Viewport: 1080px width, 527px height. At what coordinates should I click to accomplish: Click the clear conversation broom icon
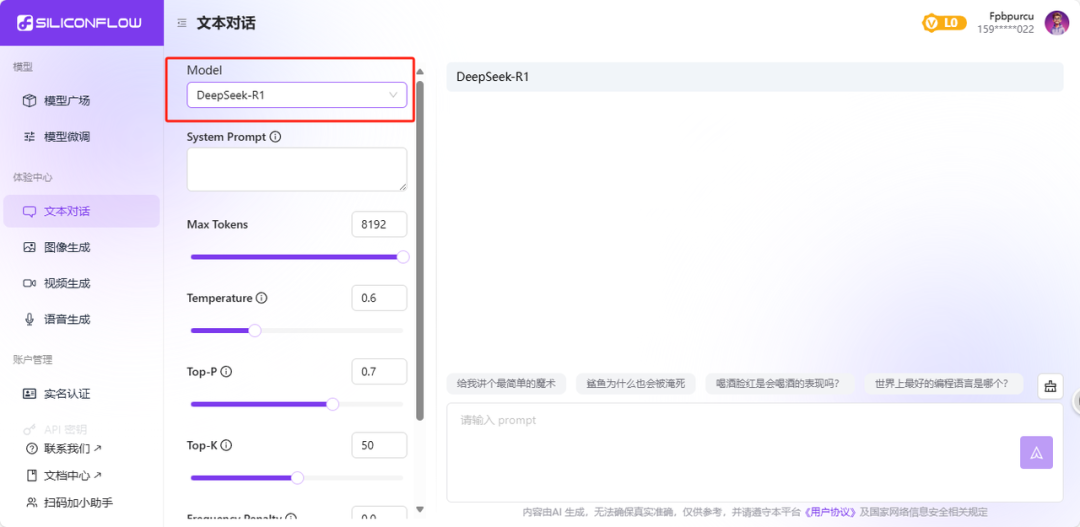(1050, 386)
